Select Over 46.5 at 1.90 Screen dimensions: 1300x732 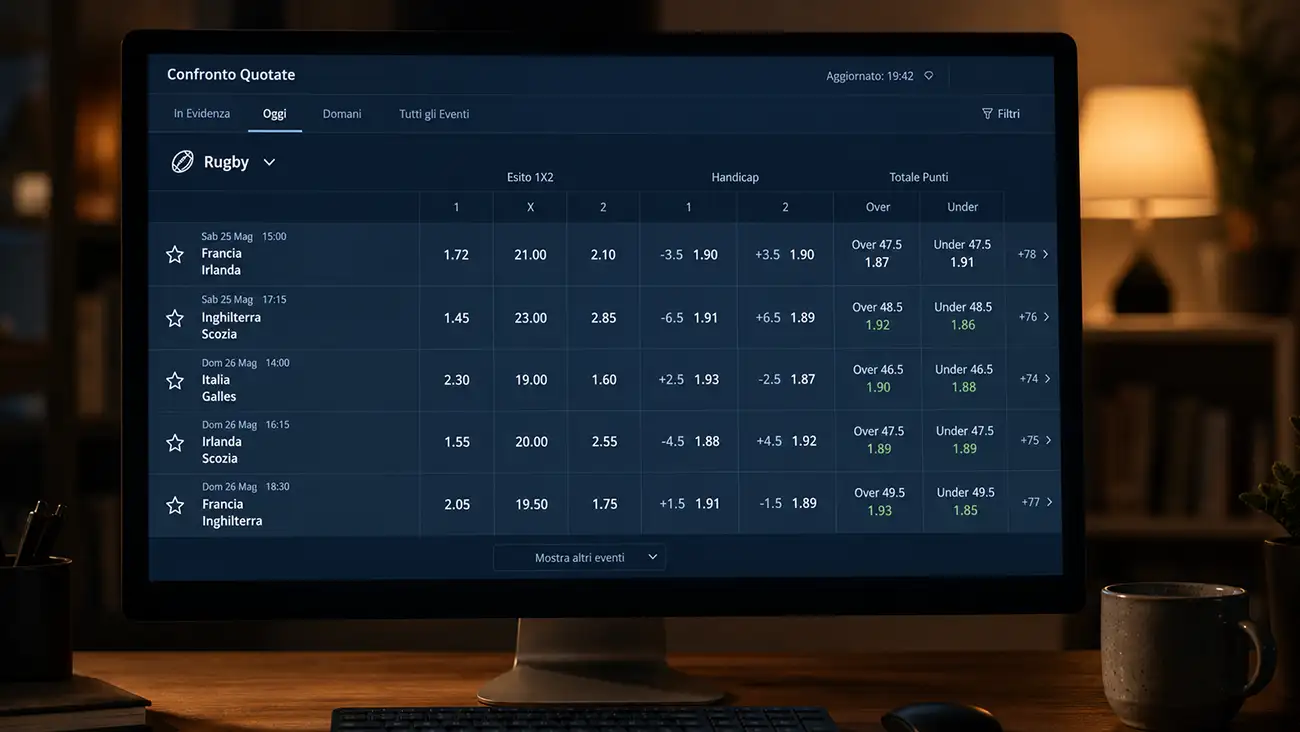(878, 378)
